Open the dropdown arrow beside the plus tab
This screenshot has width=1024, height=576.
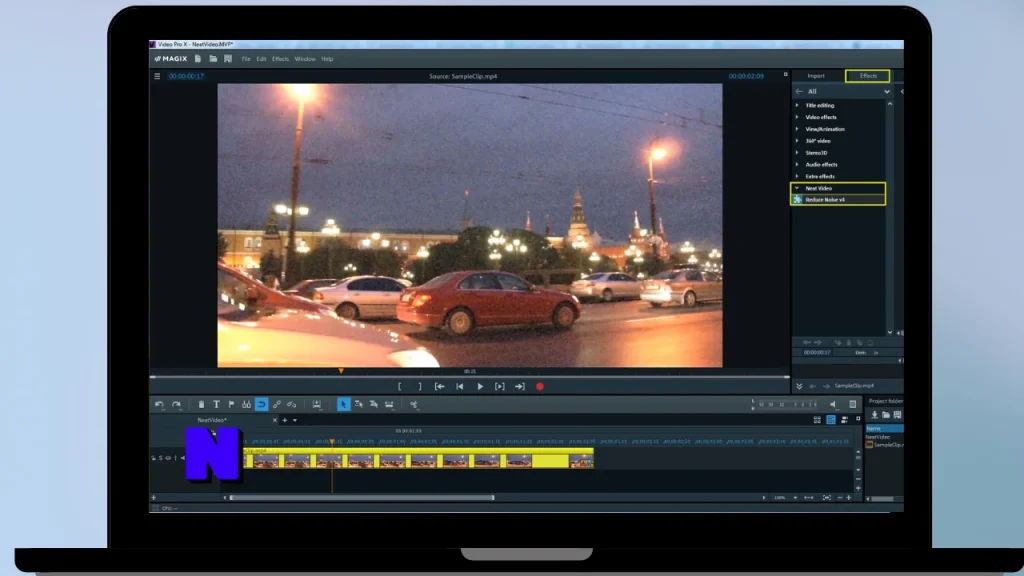[295, 421]
